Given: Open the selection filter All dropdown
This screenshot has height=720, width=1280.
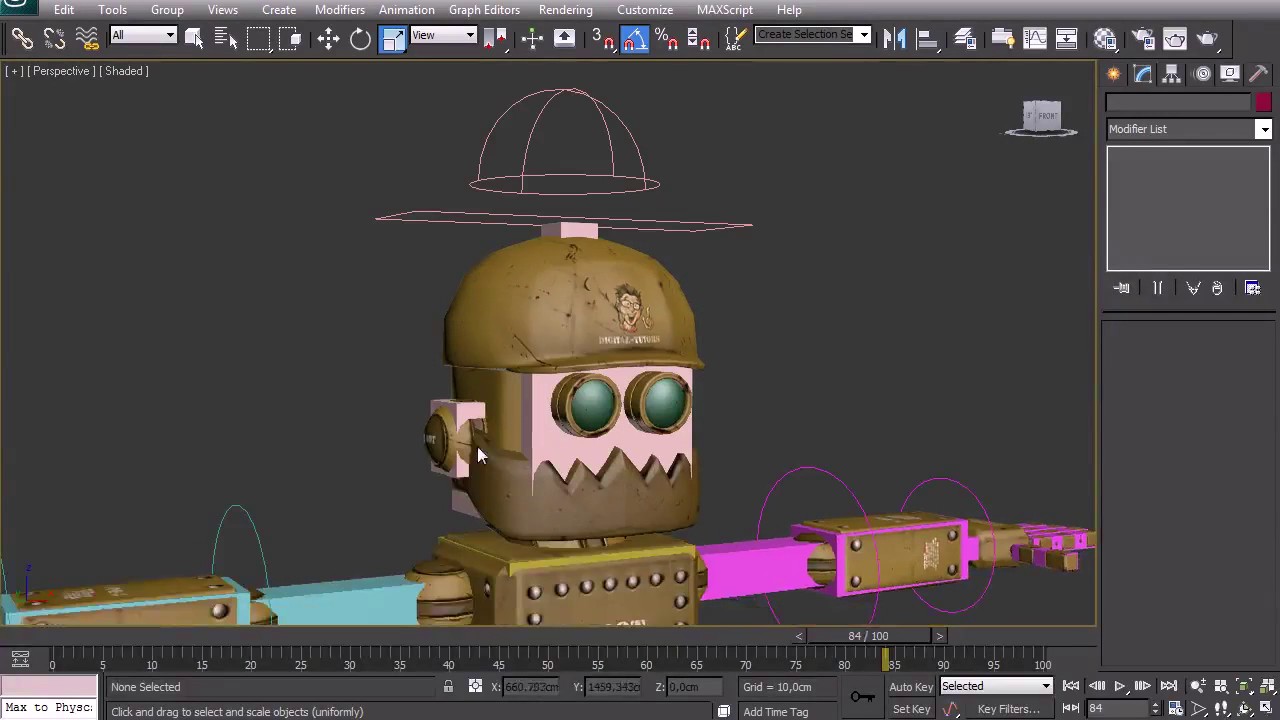Looking at the screenshot, I should [x=144, y=36].
